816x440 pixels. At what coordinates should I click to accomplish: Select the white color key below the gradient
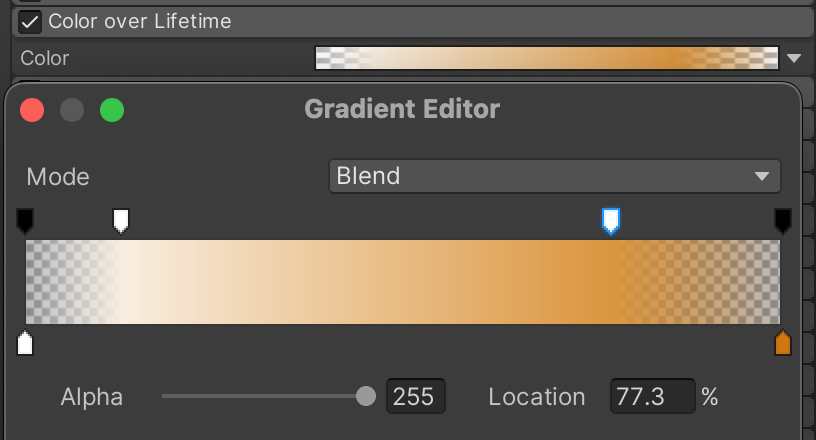pyautogui.click(x=26, y=344)
